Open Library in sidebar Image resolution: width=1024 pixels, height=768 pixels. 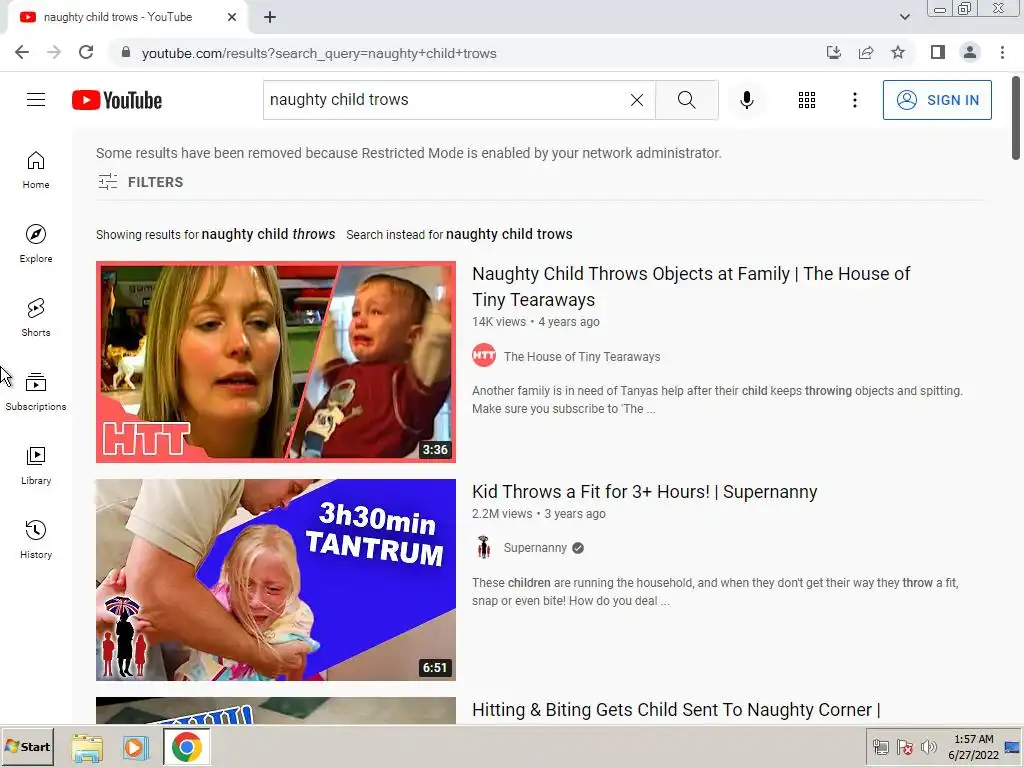[x=36, y=465]
